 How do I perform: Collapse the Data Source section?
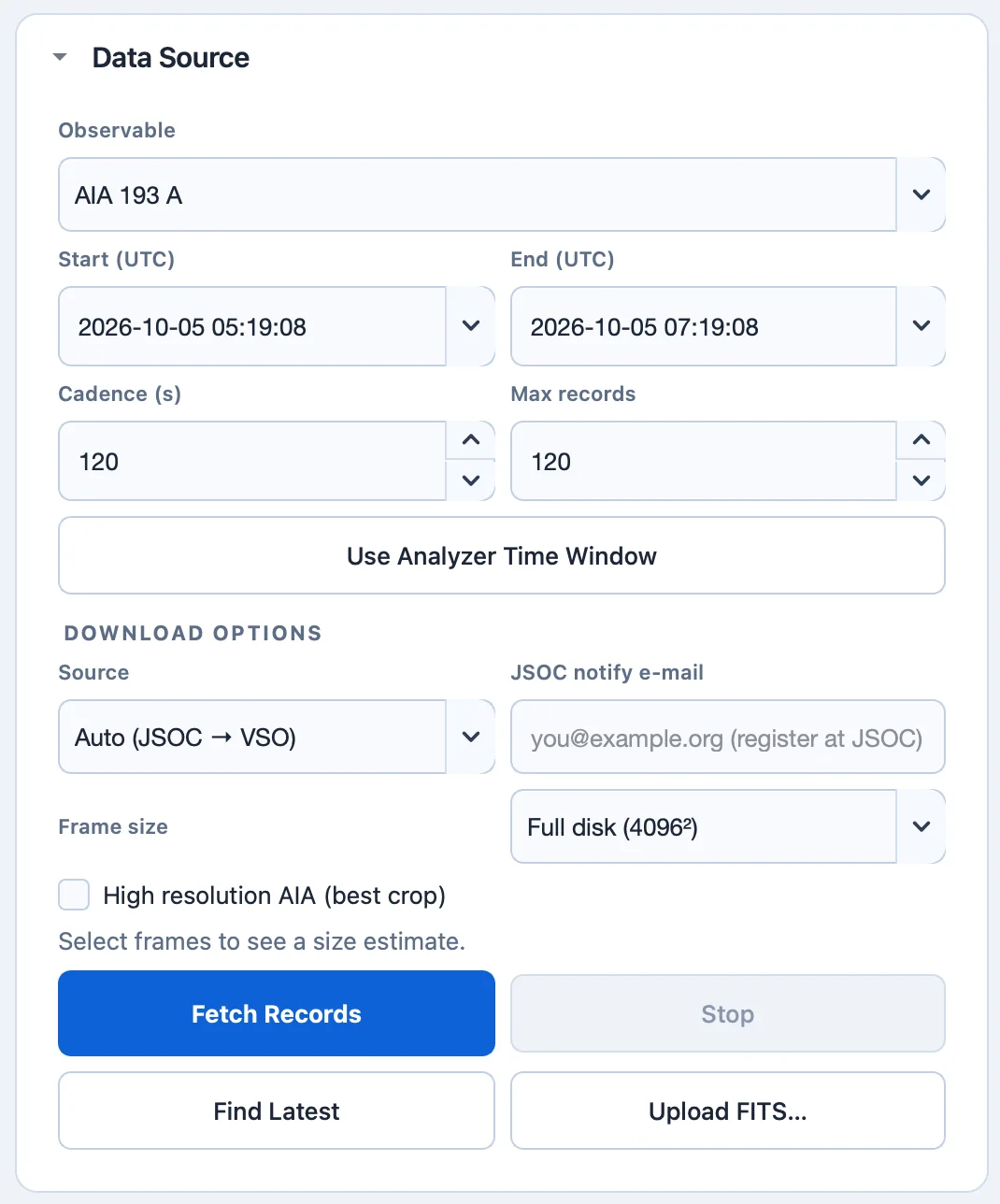(x=61, y=58)
